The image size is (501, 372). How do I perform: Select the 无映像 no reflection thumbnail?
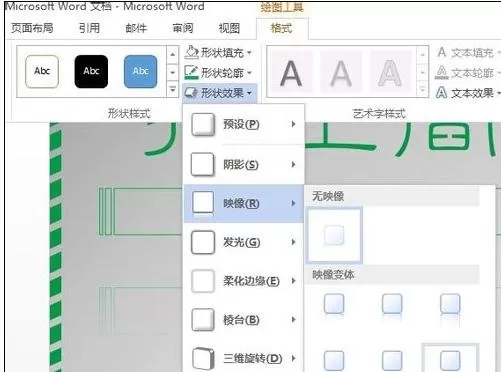334,235
